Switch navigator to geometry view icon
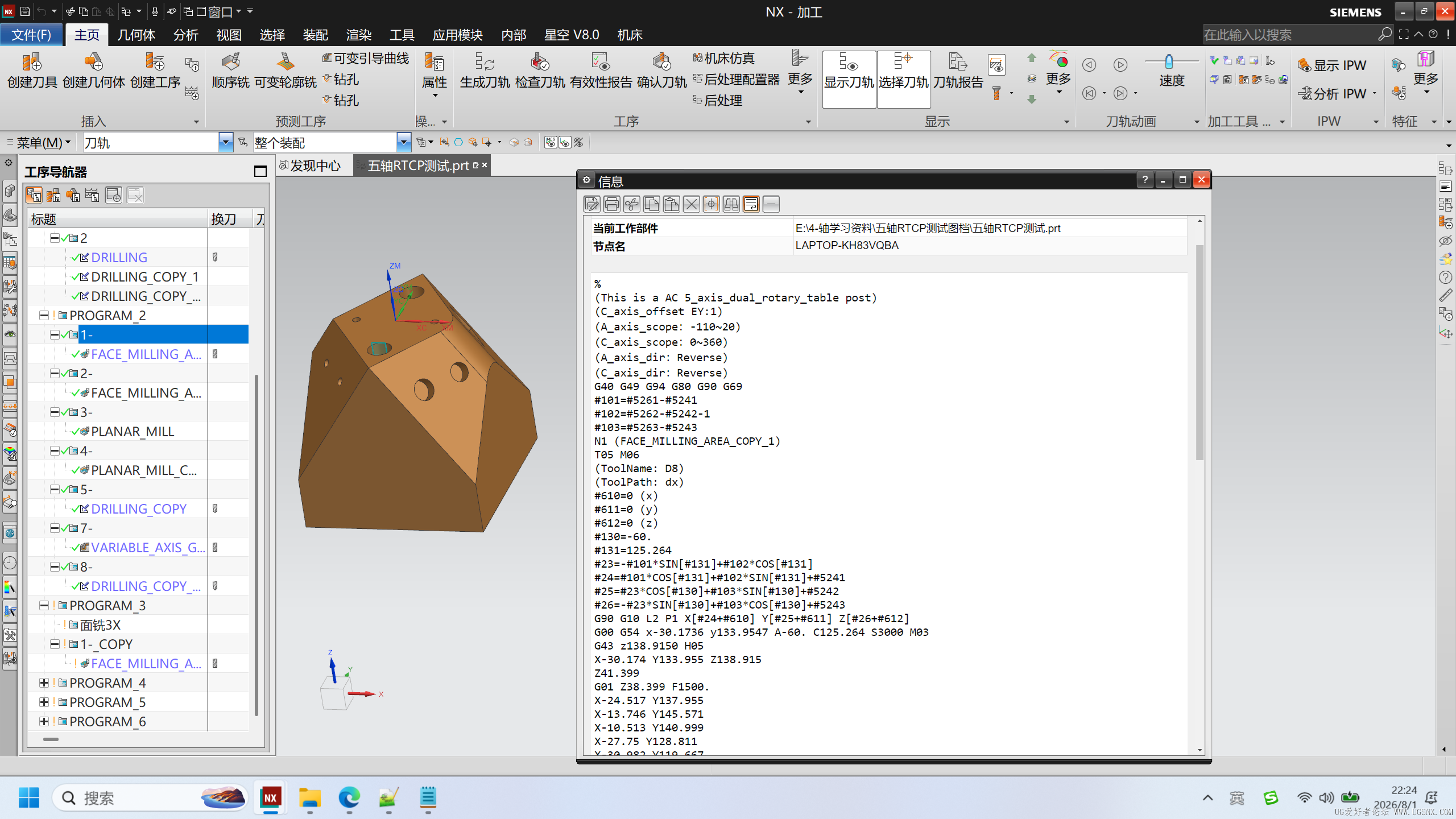The height and width of the screenshot is (819, 1456). pyautogui.click(x=73, y=196)
